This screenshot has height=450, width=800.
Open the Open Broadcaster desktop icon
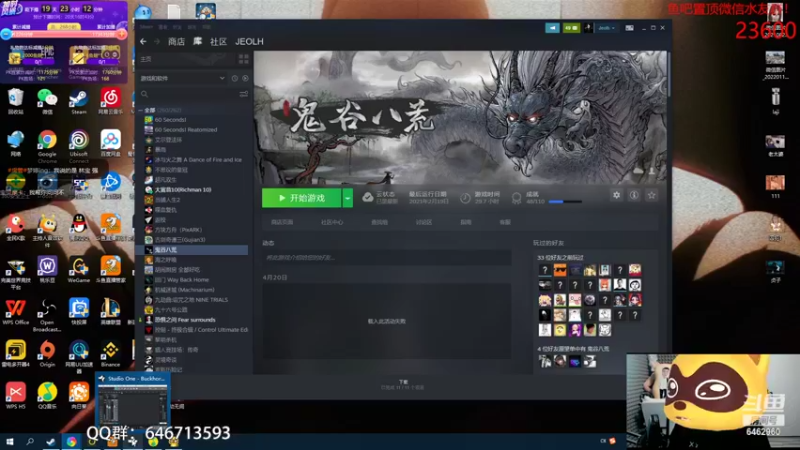point(47,315)
